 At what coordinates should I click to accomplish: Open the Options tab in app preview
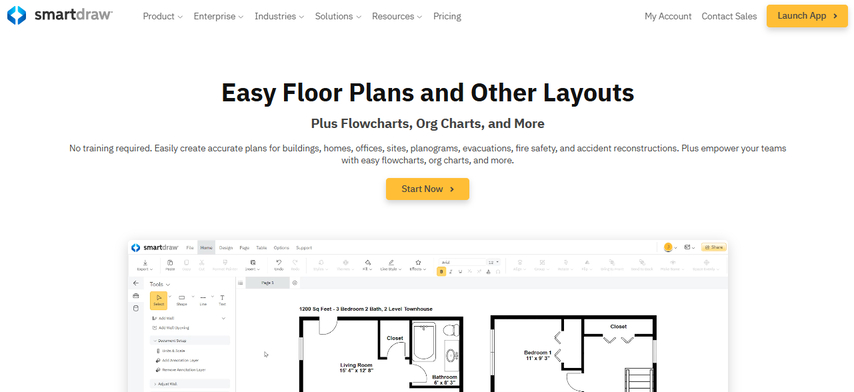point(281,248)
